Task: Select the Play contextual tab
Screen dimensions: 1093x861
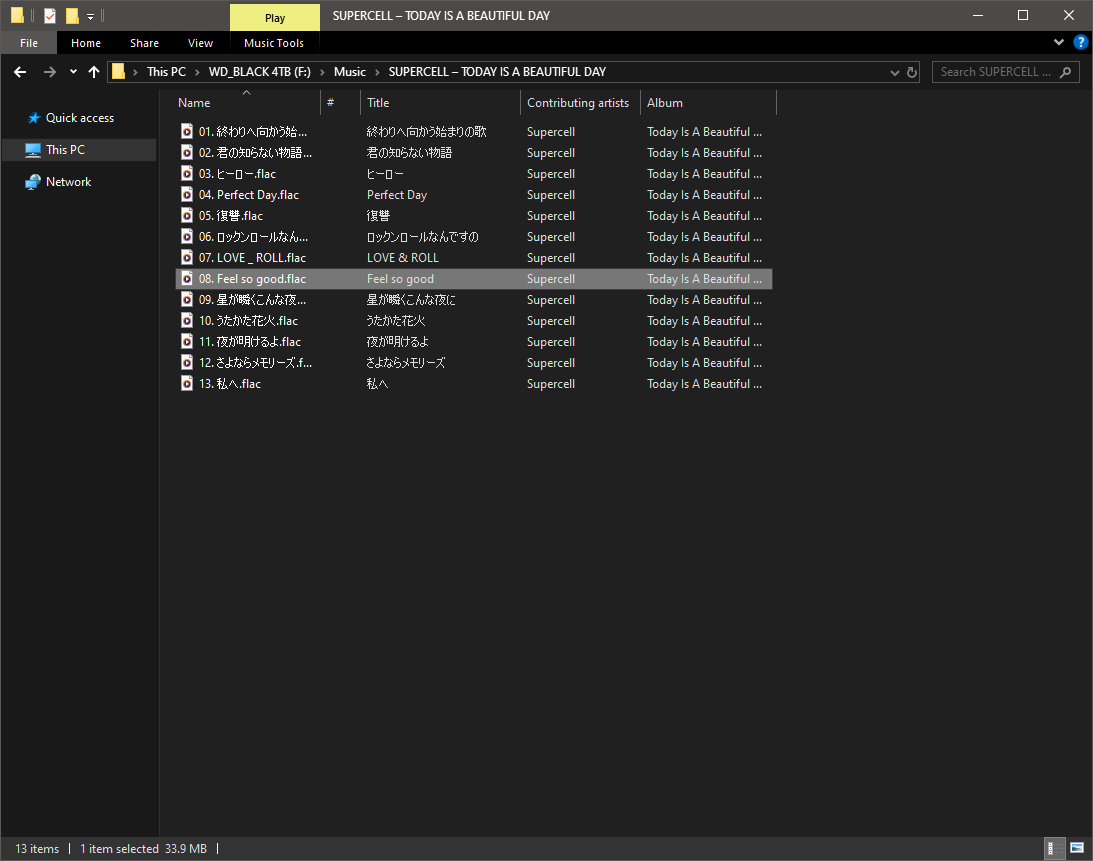Action: coord(275,18)
